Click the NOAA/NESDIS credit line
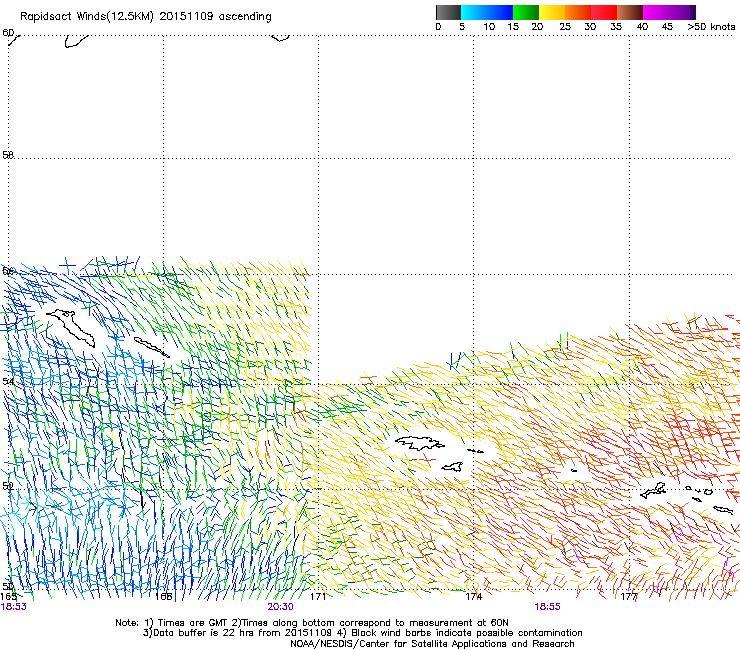This screenshot has width=740, height=650. [x=432, y=644]
